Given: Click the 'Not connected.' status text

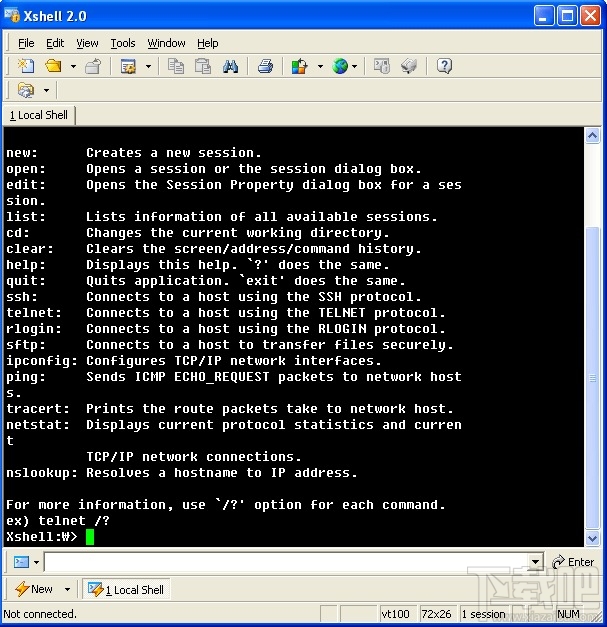Looking at the screenshot, I should coord(40,614).
